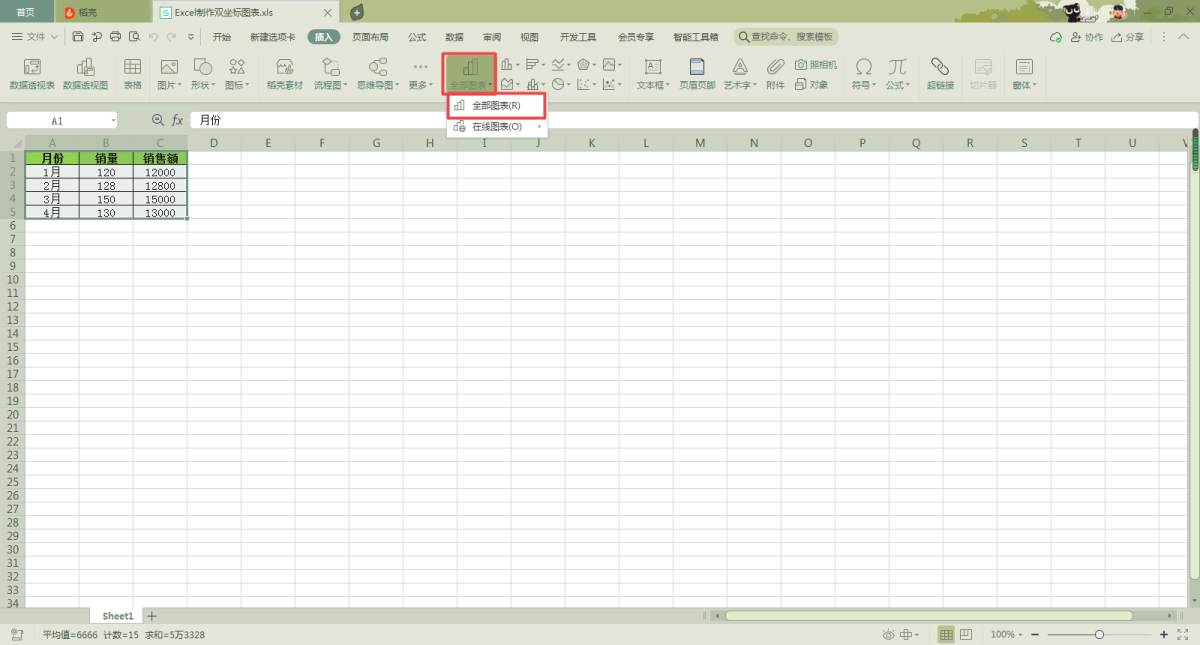Click the PivotTable (数据透视表) icon

coord(32,72)
